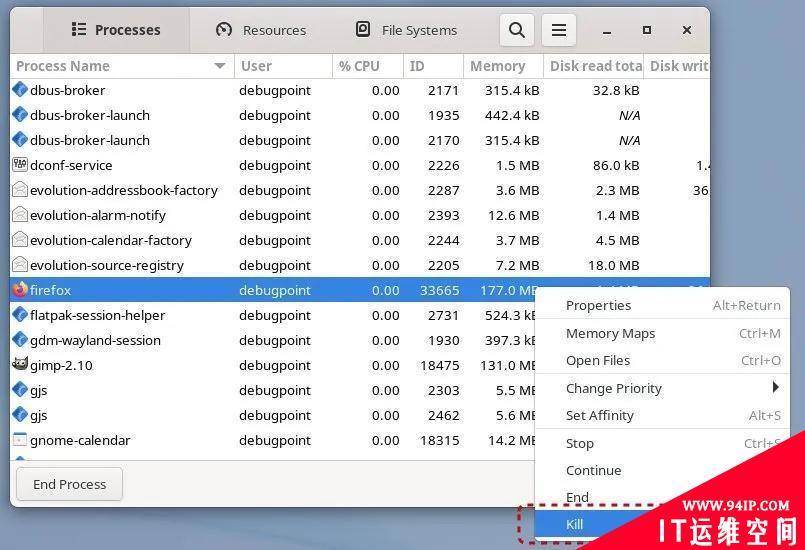Image resolution: width=805 pixels, height=550 pixels.
Task: Maximize the System Monitor window
Action: [647, 30]
